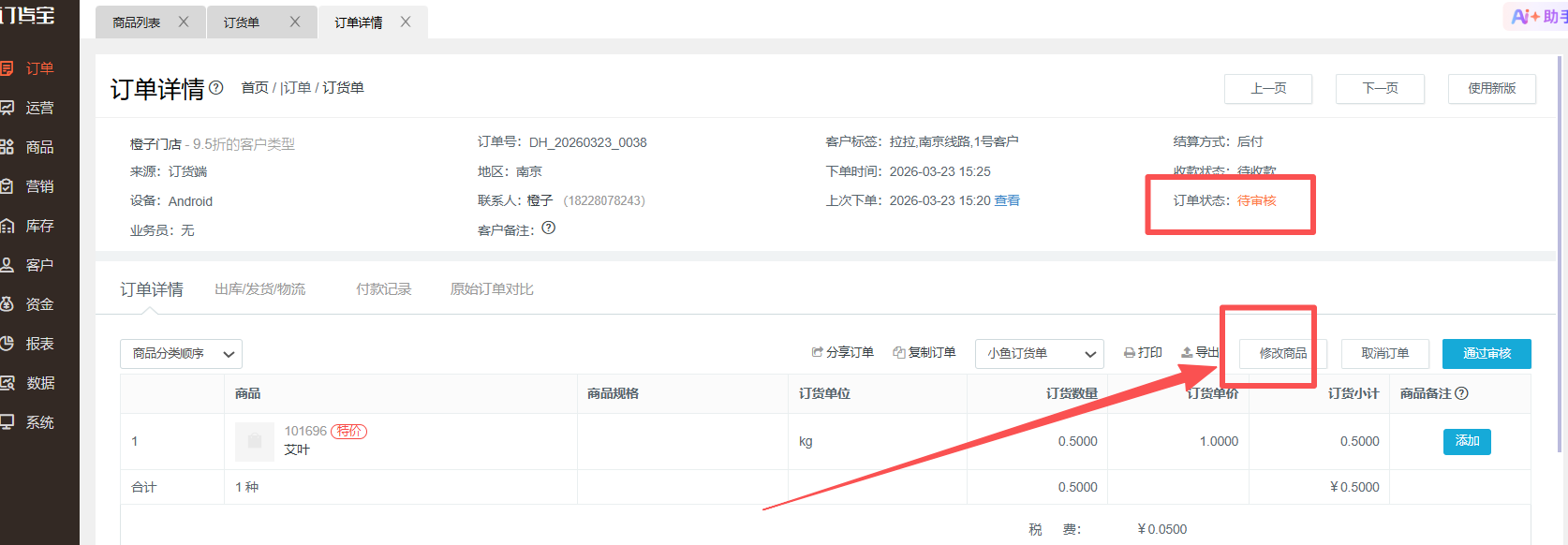Screen dimensions: 1568x545
Task: Click the 导出 export icon
Action: tap(1187, 352)
